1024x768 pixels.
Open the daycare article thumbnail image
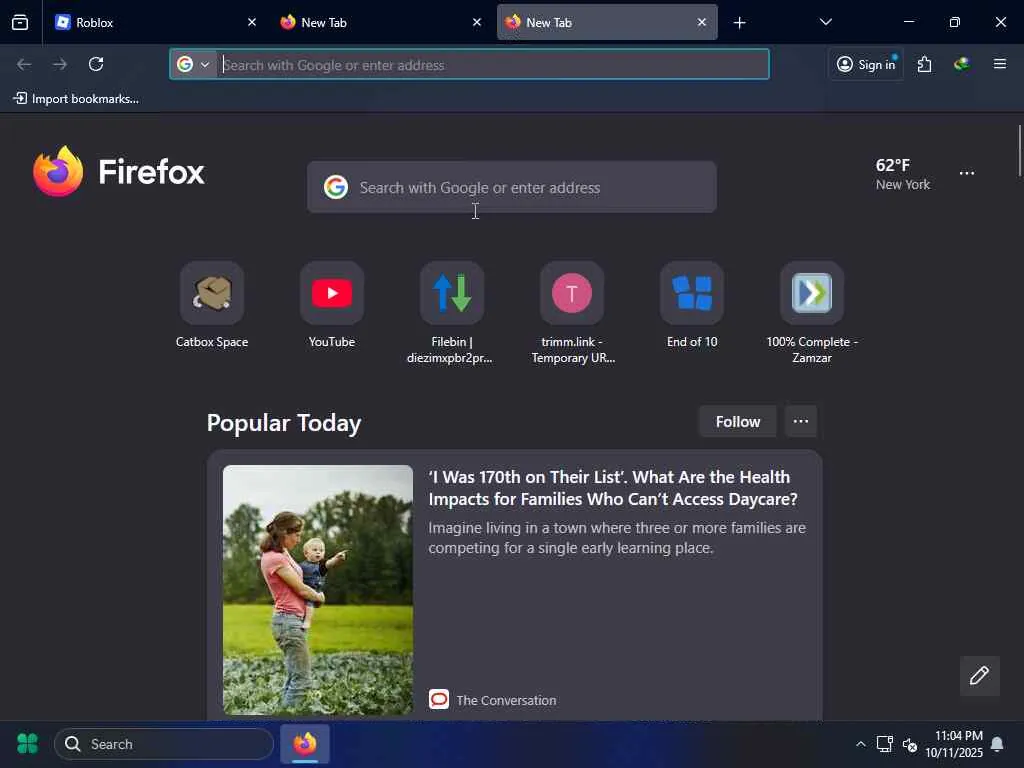click(x=318, y=590)
